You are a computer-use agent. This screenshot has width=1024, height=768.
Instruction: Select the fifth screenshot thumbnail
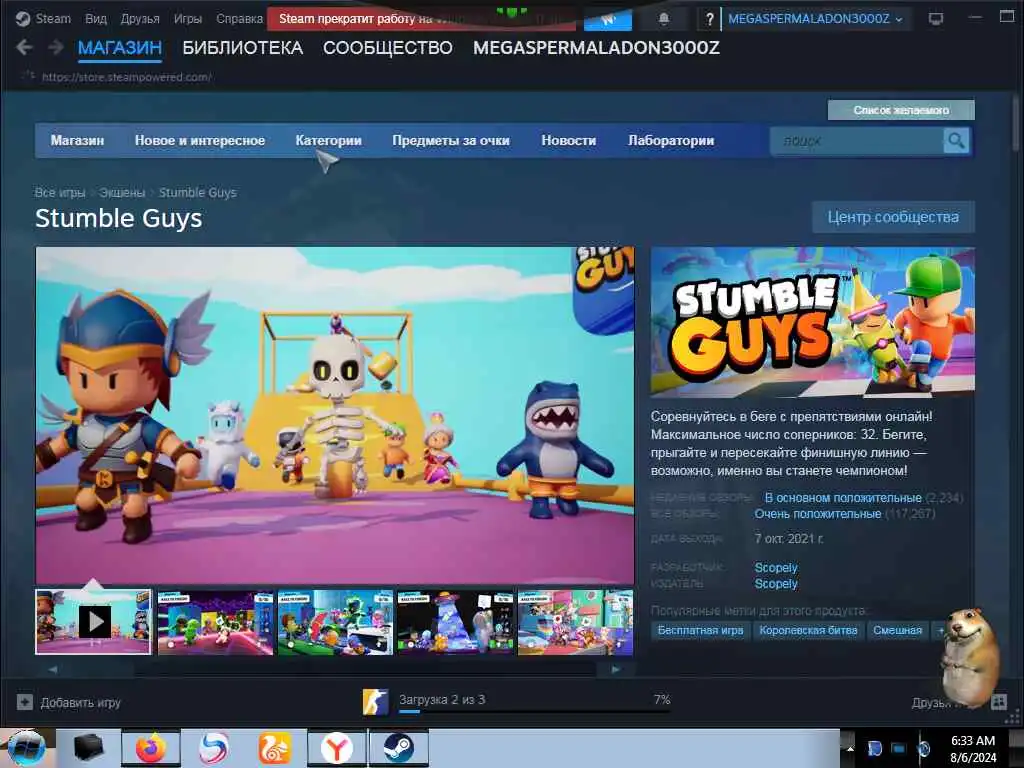pyautogui.click(x=575, y=622)
